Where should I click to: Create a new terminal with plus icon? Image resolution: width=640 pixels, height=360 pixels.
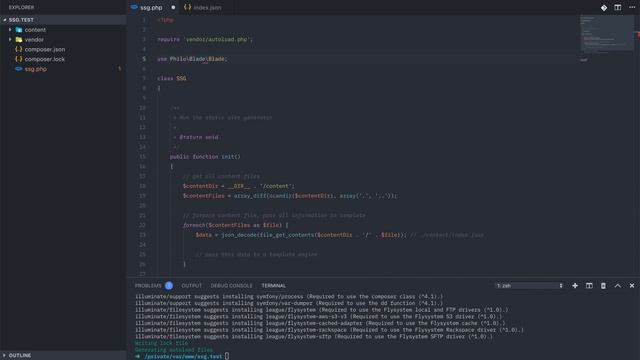575,286
